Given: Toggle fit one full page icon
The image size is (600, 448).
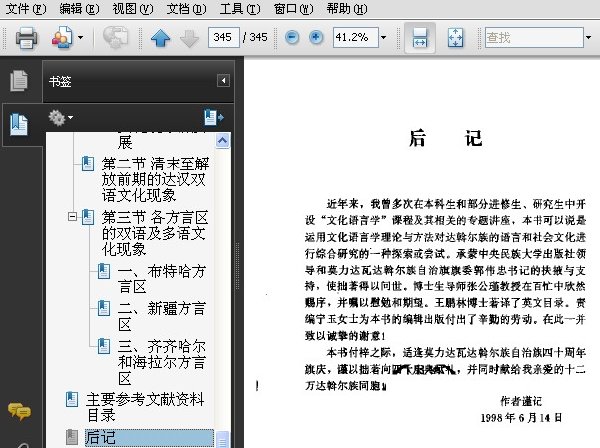Looking at the screenshot, I should coord(455,37).
